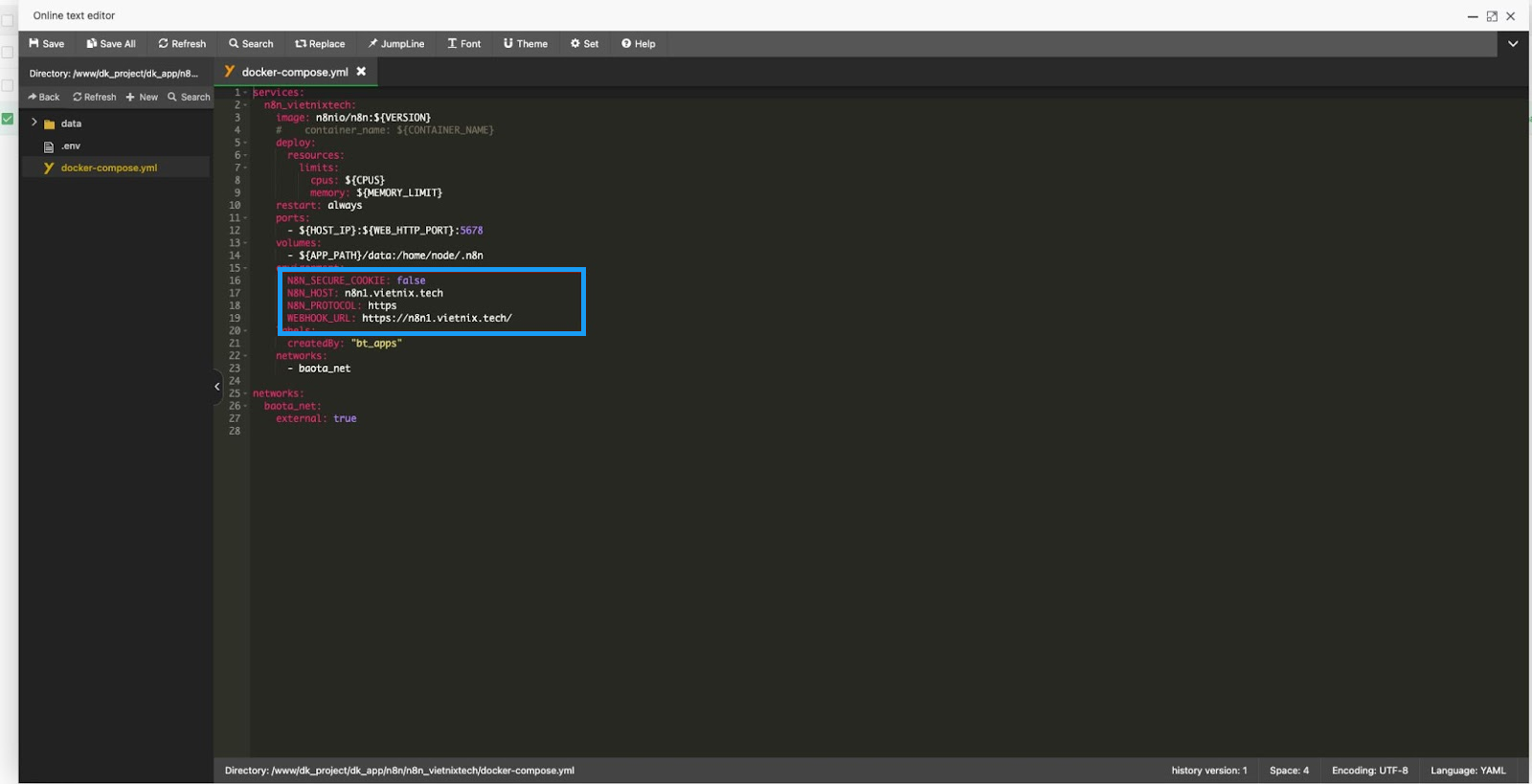Viewport: 1532px width, 784px height.
Task: Click the memory: ${MEMORY_LIMIT} line
Action: tap(376, 192)
